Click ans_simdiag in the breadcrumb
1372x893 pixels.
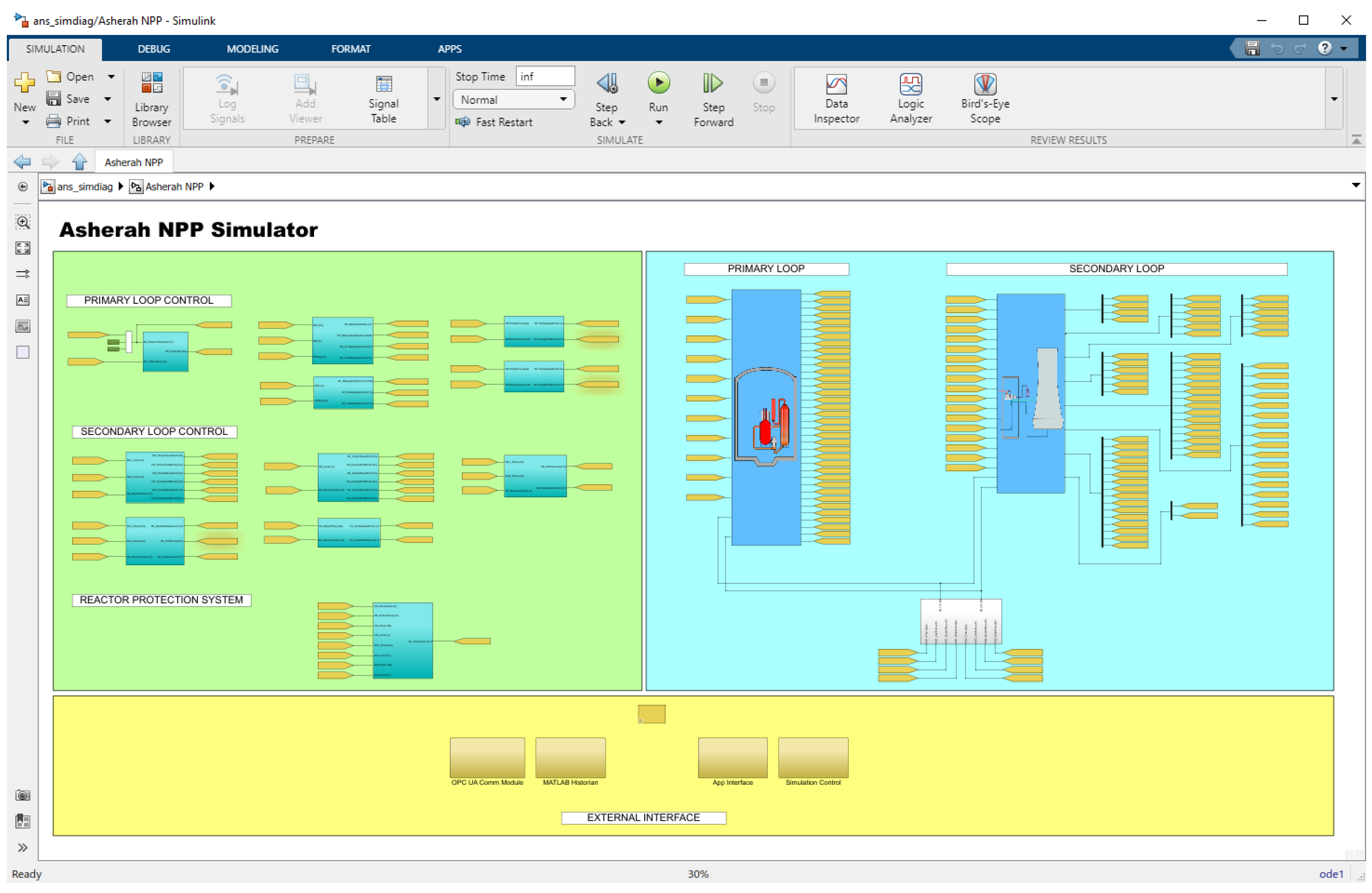click(84, 187)
